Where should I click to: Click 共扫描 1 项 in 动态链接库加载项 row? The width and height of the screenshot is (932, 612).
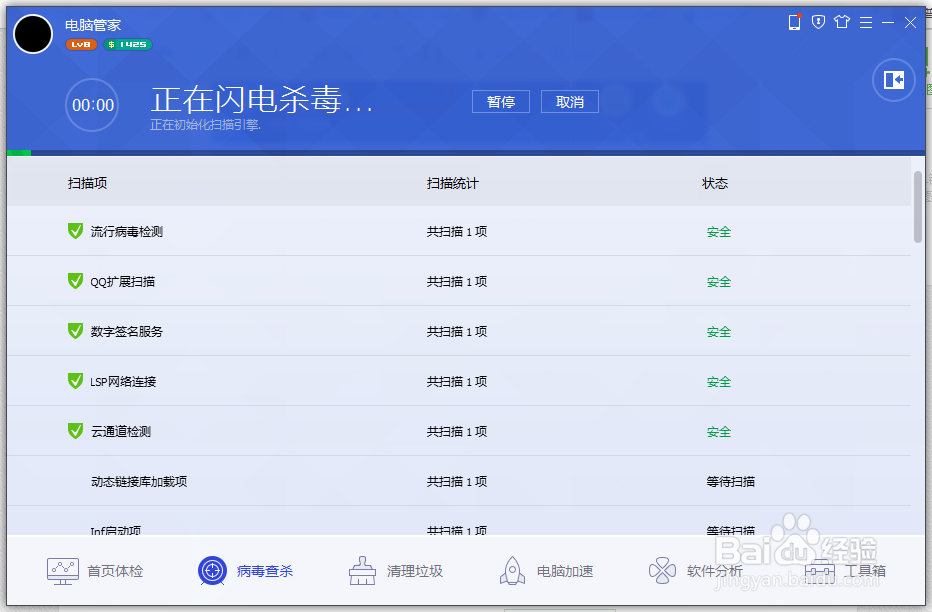pyautogui.click(x=456, y=481)
